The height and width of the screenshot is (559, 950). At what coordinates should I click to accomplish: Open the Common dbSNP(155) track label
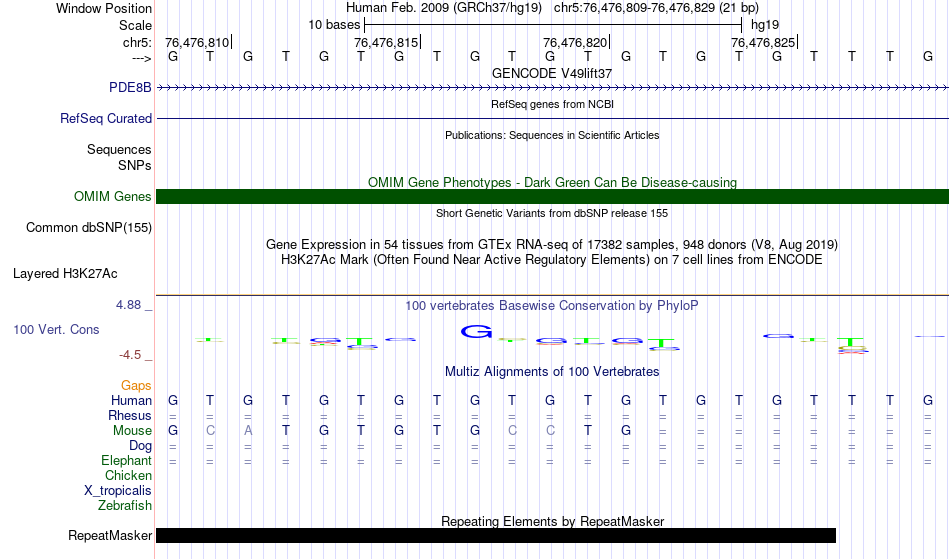click(x=89, y=228)
